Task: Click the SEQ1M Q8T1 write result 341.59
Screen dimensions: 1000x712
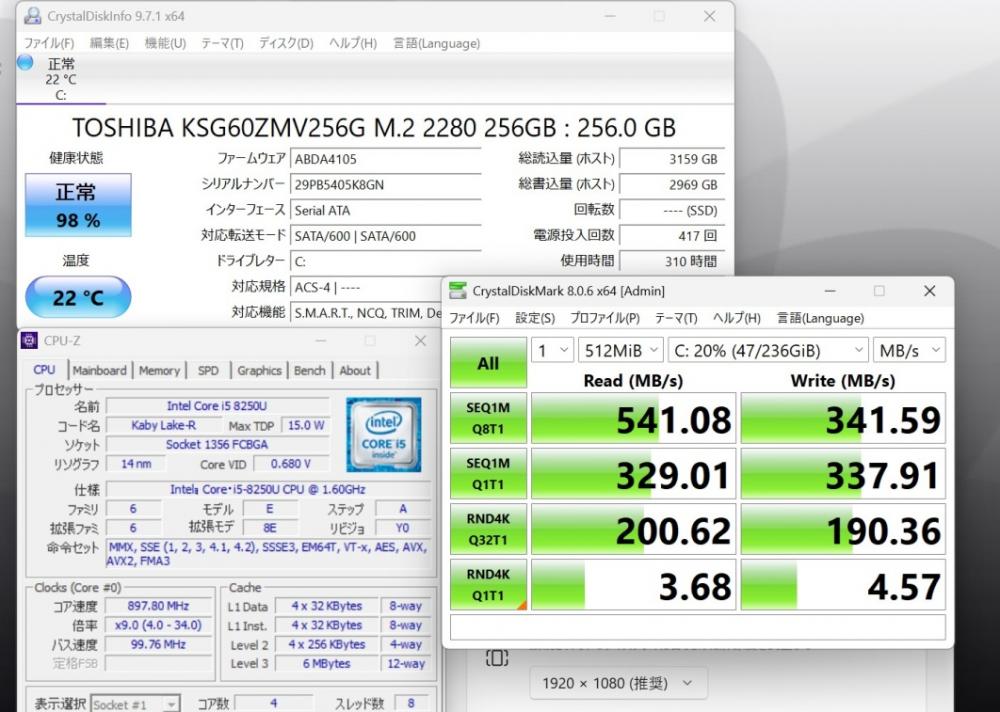Action: click(843, 419)
